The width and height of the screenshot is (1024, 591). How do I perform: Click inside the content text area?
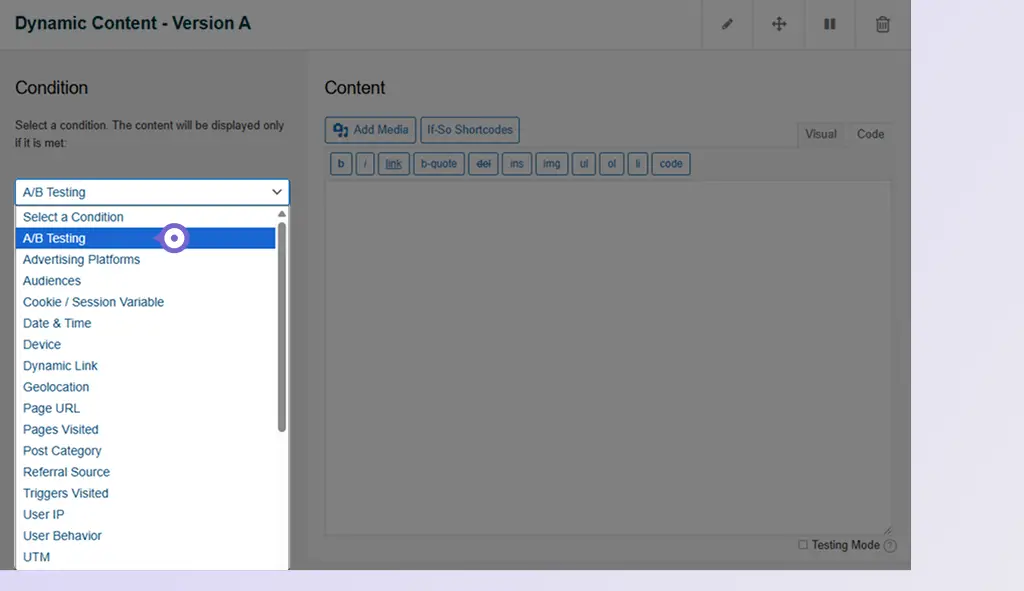click(608, 357)
